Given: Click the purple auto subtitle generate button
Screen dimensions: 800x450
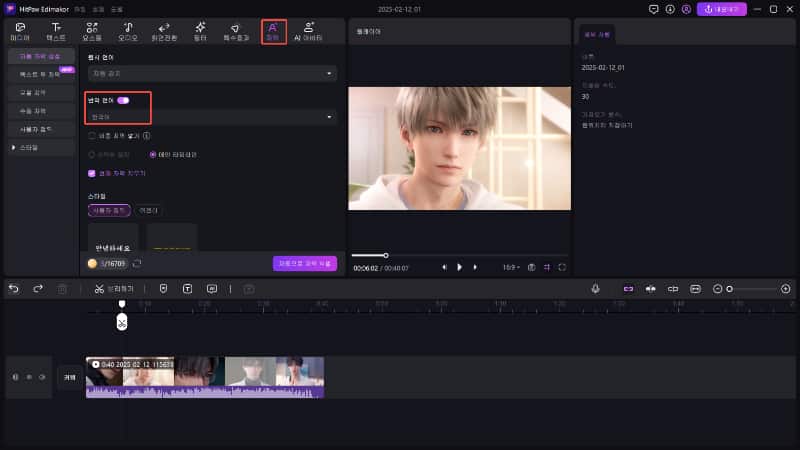Looking at the screenshot, I should 304,263.
